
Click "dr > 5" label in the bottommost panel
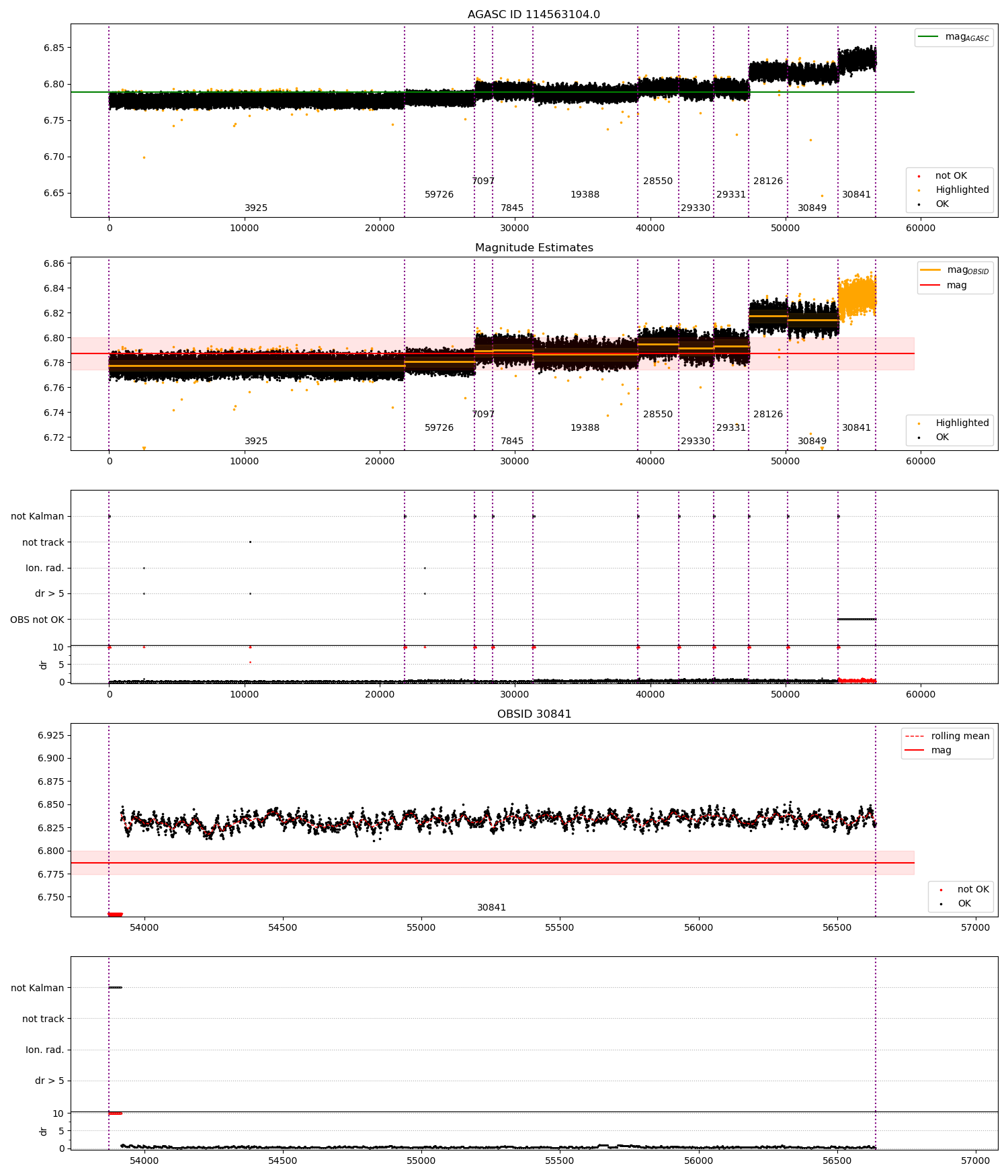click(x=50, y=1081)
